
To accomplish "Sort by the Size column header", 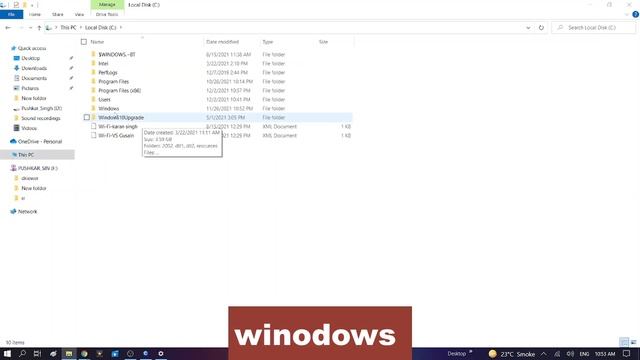I will point(323,42).
